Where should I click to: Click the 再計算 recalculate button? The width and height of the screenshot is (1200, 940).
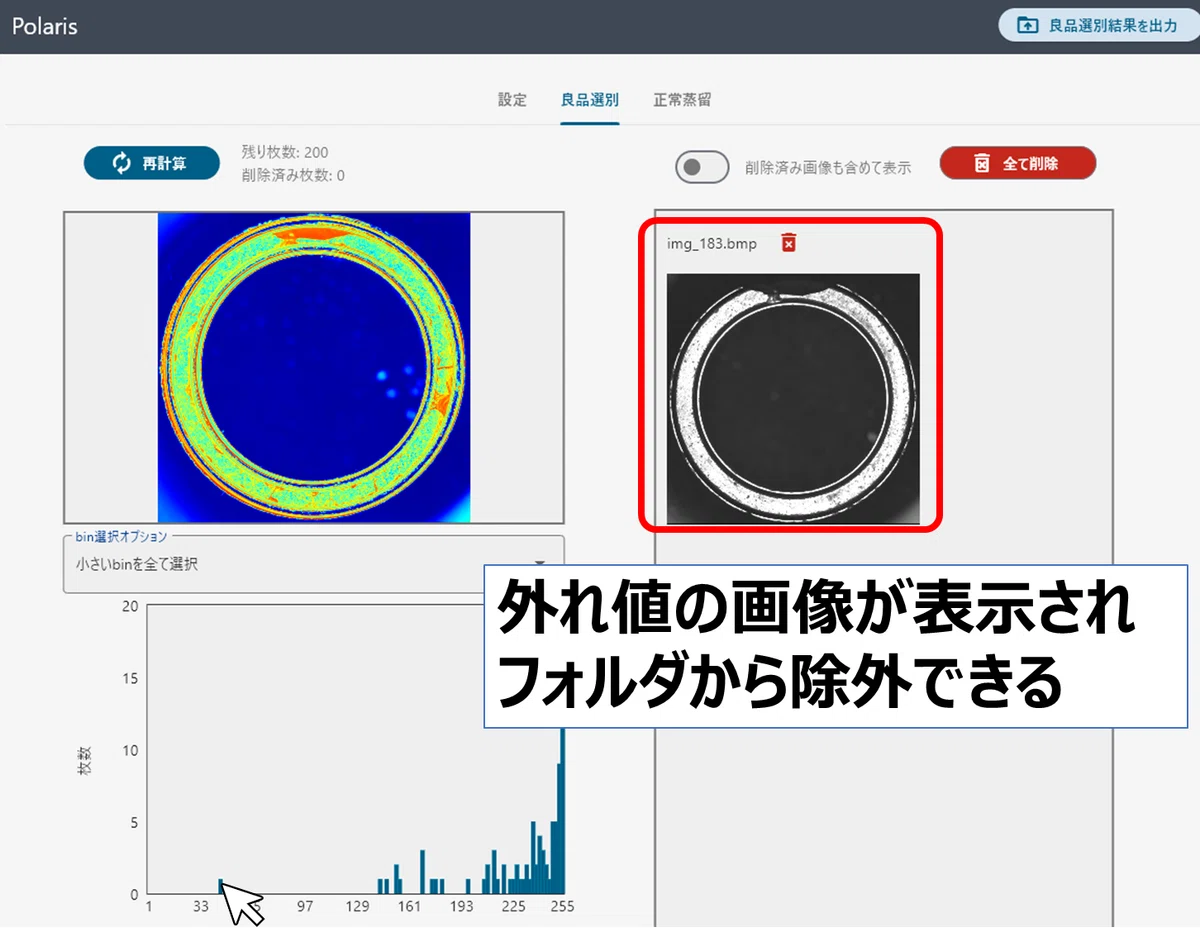click(152, 163)
